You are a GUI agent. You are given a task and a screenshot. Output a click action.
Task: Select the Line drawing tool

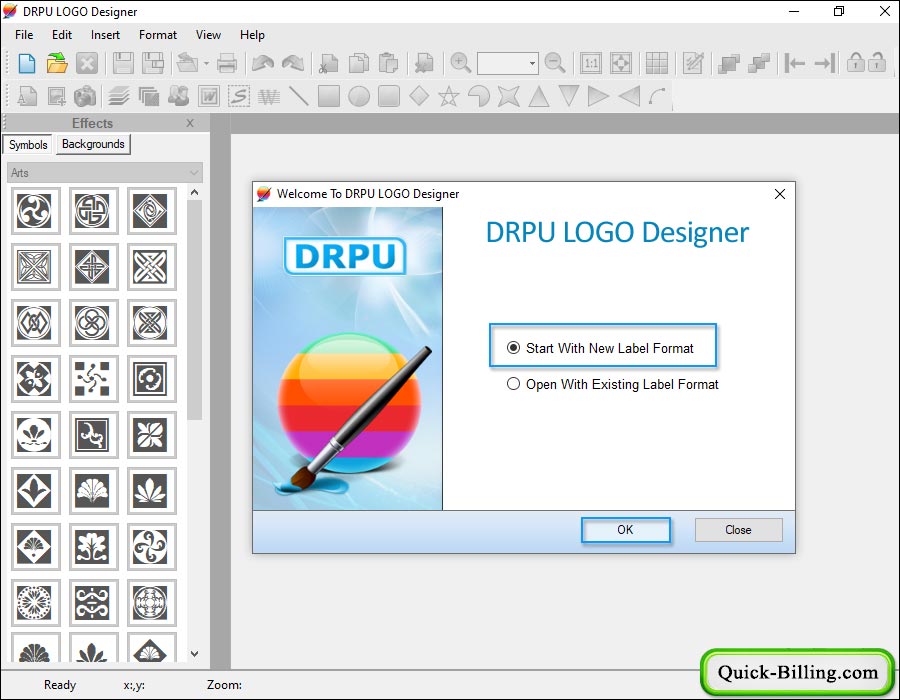tap(298, 96)
